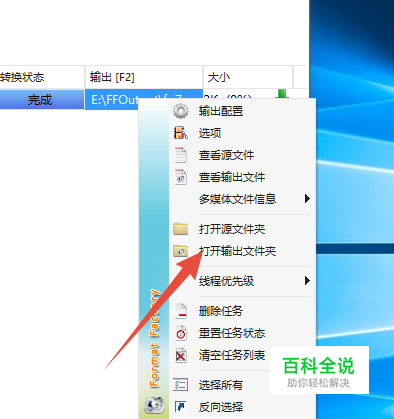Open the 多媒体文件信息 submenu label
This screenshot has height=419, width=394.
click(237, 199)
